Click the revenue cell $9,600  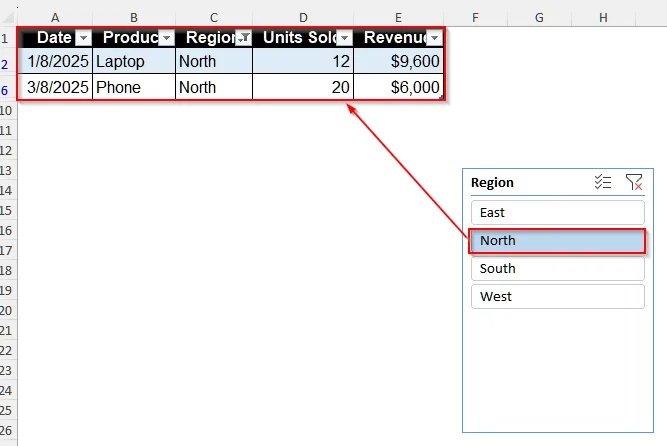pyautogui.click(x=399, y=61)
